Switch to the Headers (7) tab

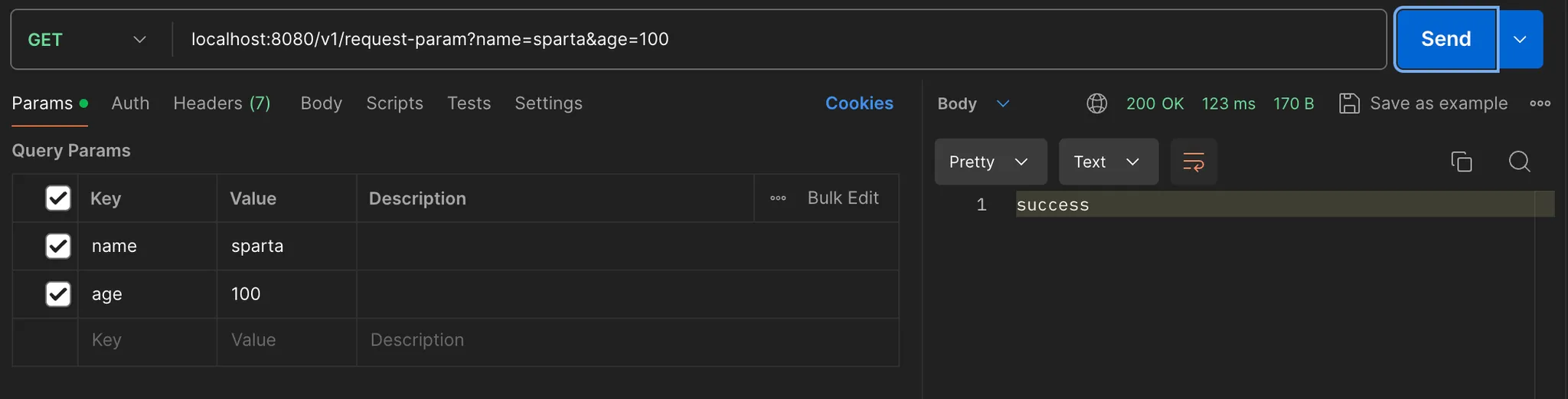pos(222,103)
